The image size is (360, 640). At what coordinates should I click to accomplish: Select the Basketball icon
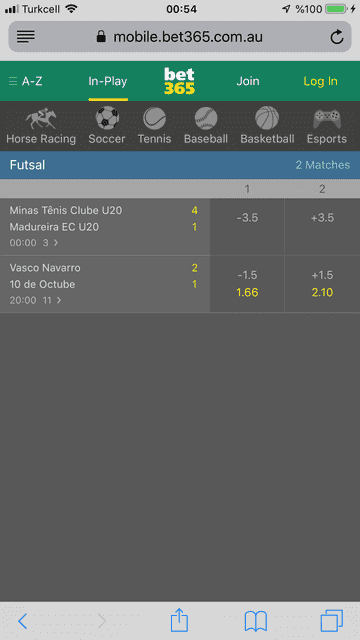267,118
